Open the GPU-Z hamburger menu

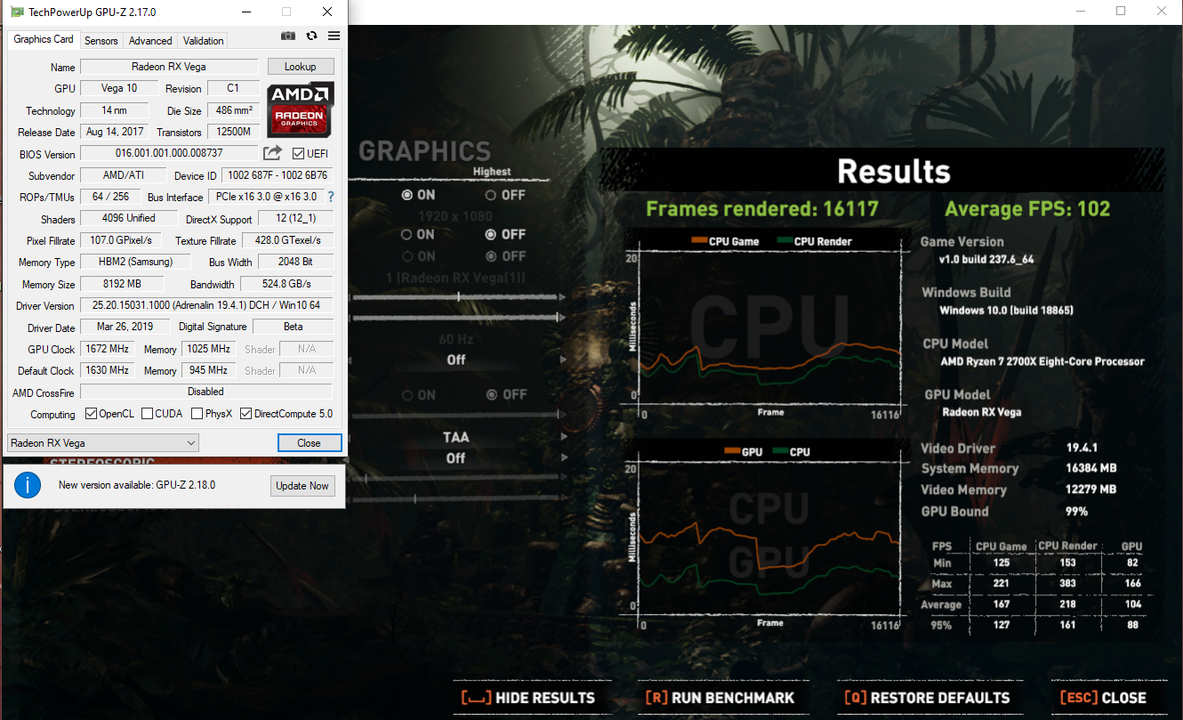333,35
